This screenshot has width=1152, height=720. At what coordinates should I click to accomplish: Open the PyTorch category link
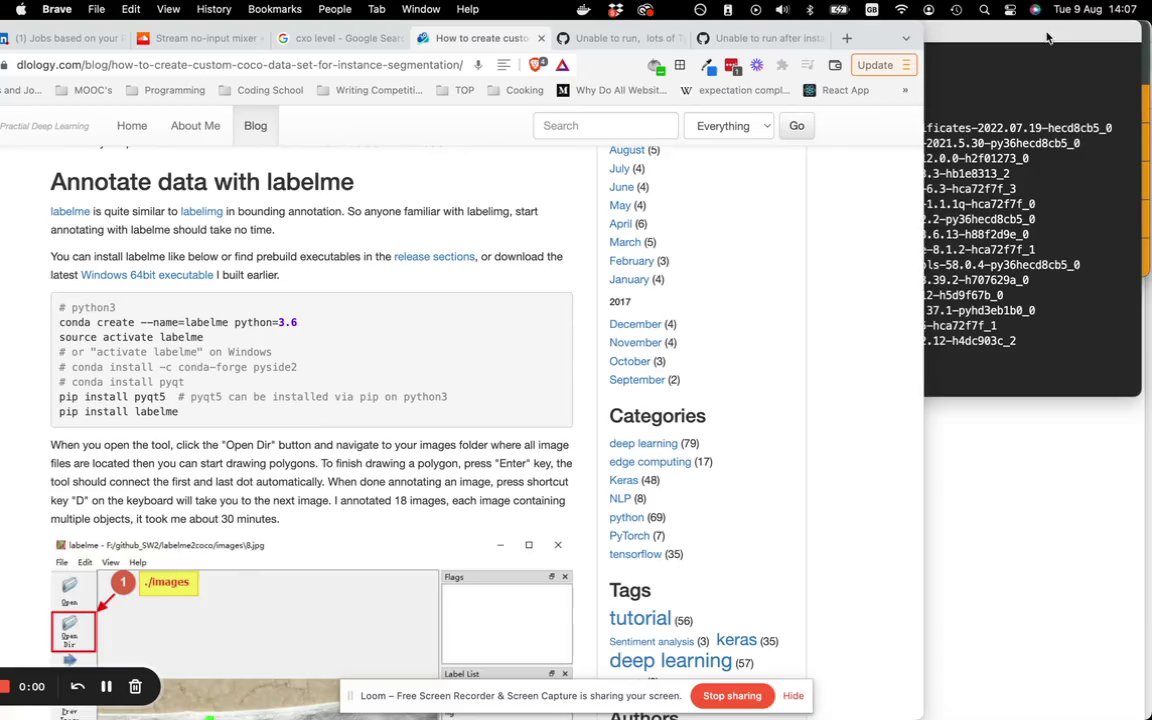629,536
